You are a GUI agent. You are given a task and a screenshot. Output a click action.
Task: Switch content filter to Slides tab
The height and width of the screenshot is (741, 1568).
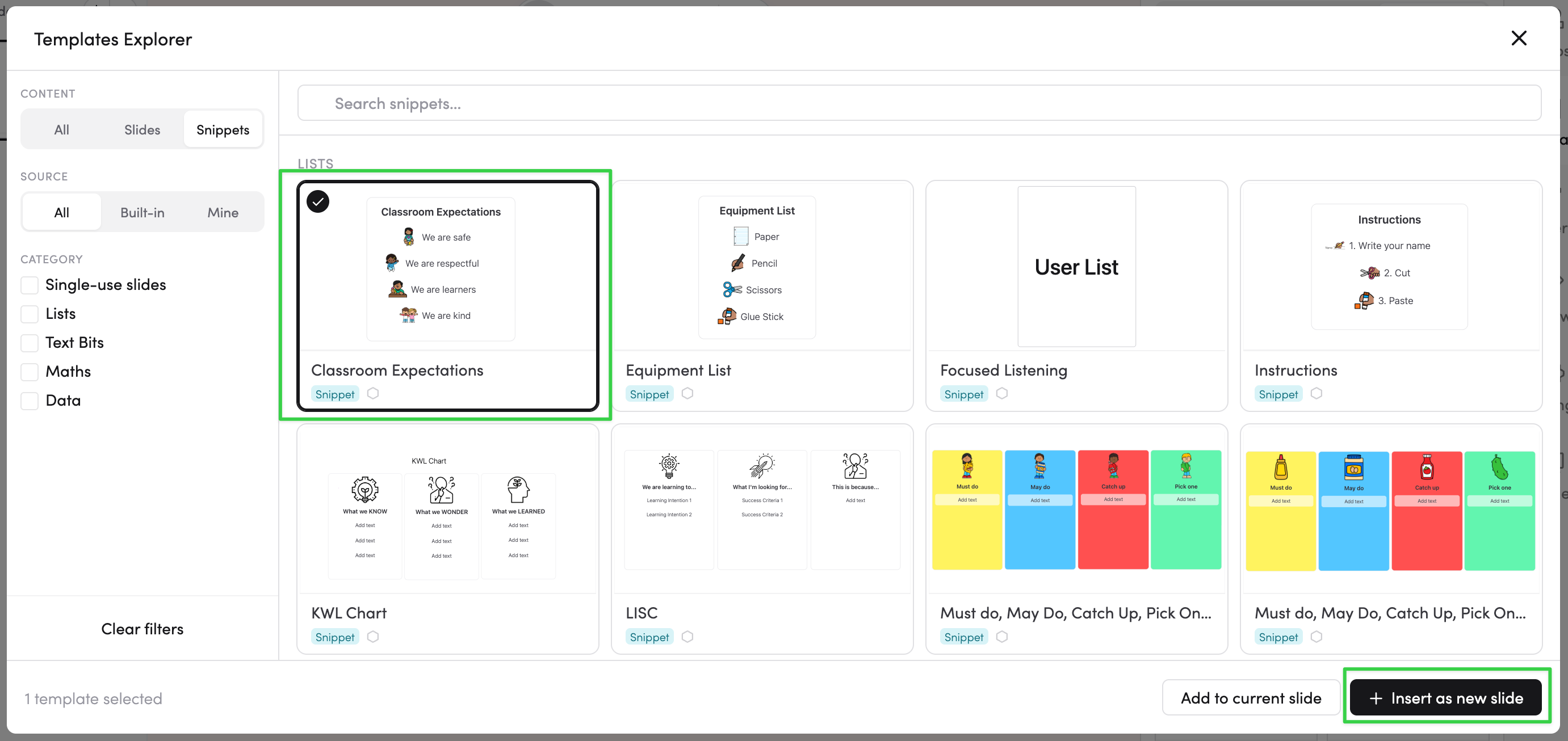[142, 129]
